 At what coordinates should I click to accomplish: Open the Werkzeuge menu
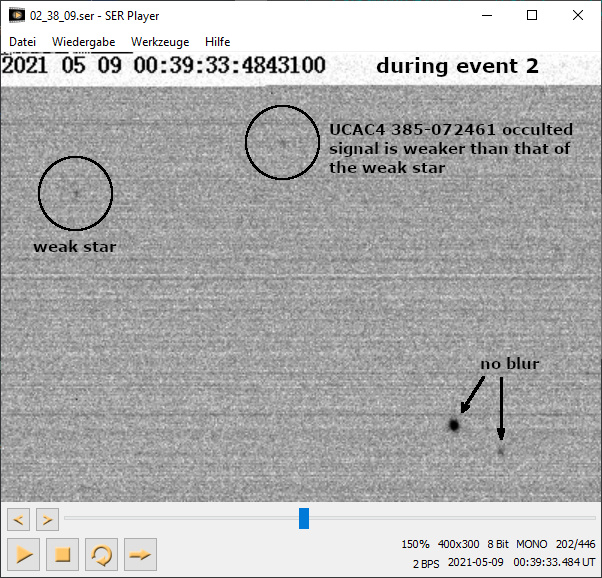[x=160, y=42]
